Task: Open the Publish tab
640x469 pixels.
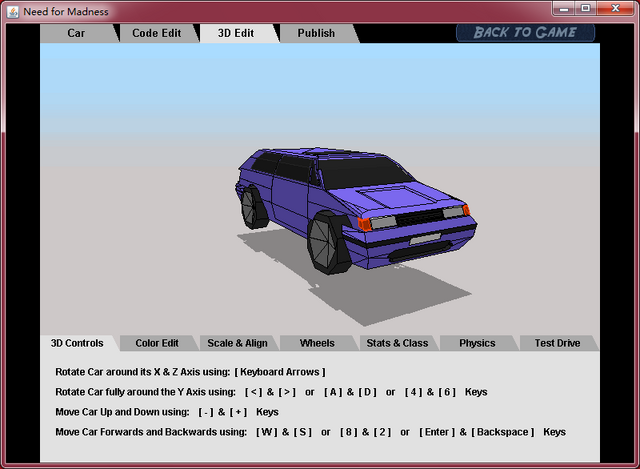Action: 316,33
